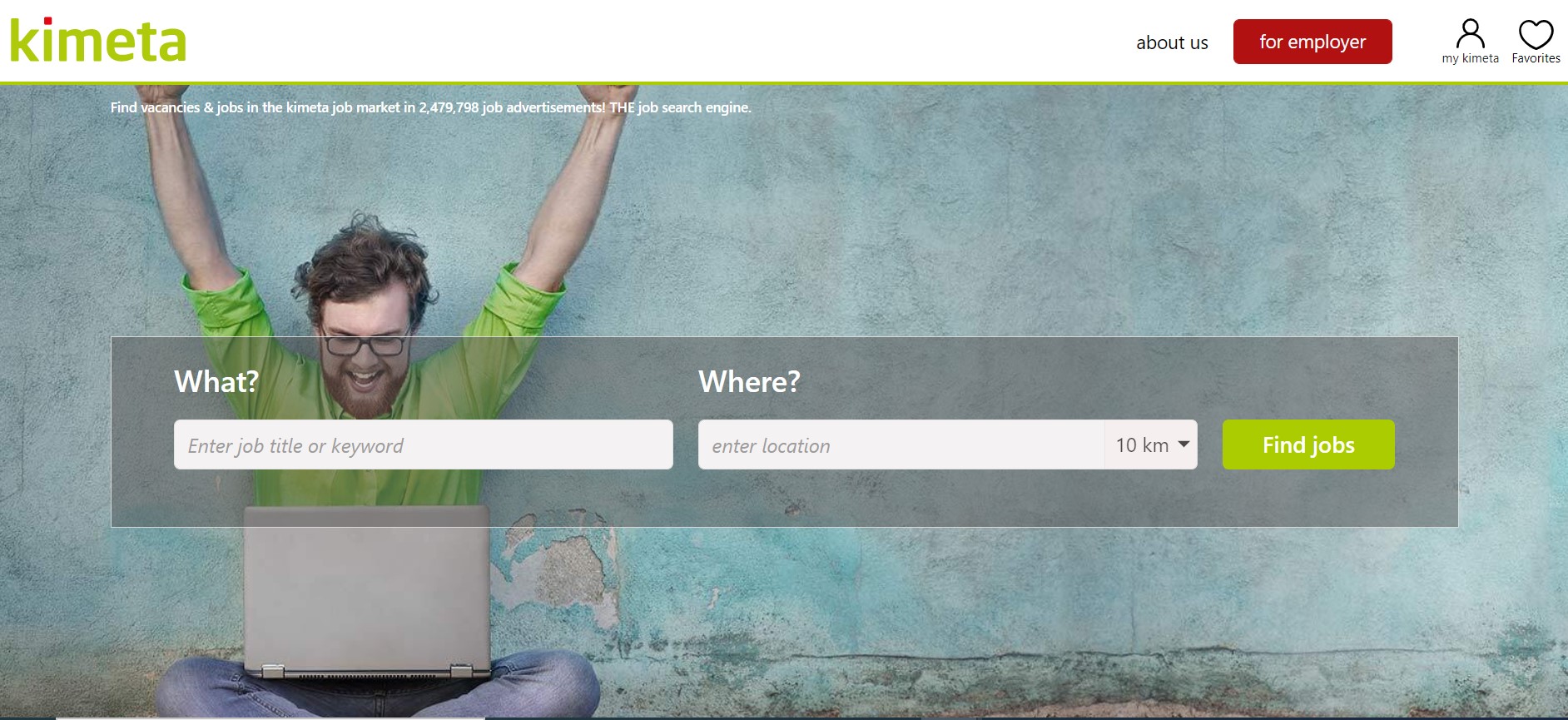Image resolution: width=1568 pixels, height=720 pixels.
Task: Open the my kimeta user profile icon
Action: 1470,34
